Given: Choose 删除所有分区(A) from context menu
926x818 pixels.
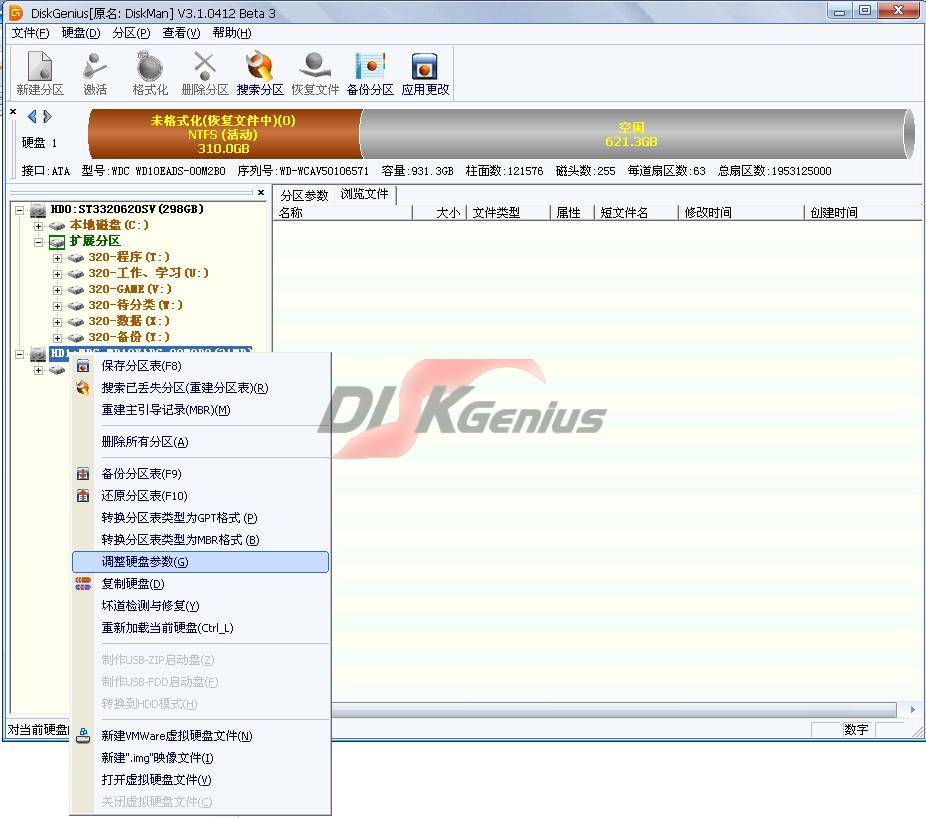Looking at the screenshot, I should [x=200, y=442].
